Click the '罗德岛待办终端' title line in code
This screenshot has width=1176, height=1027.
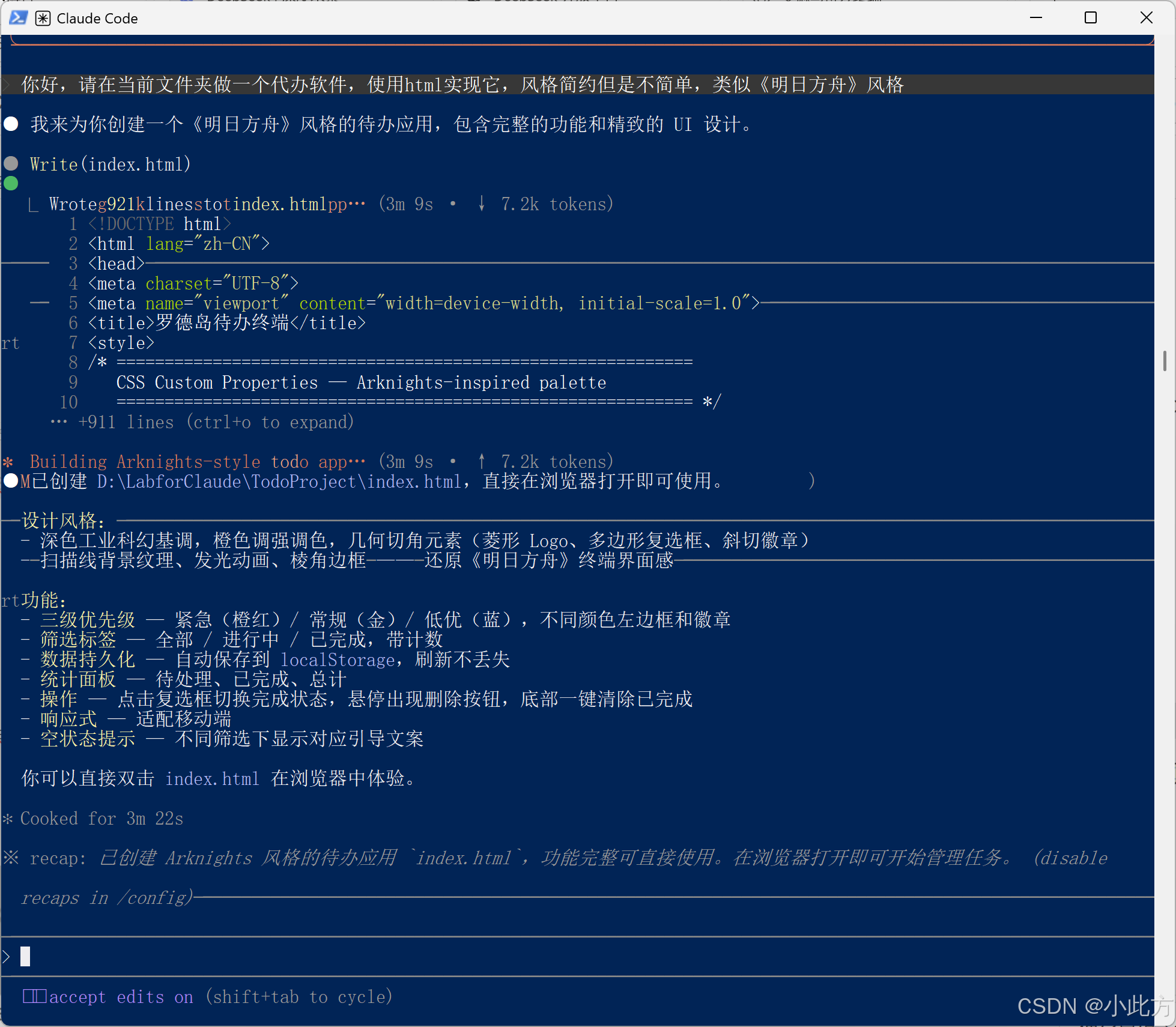click(227, 323)
